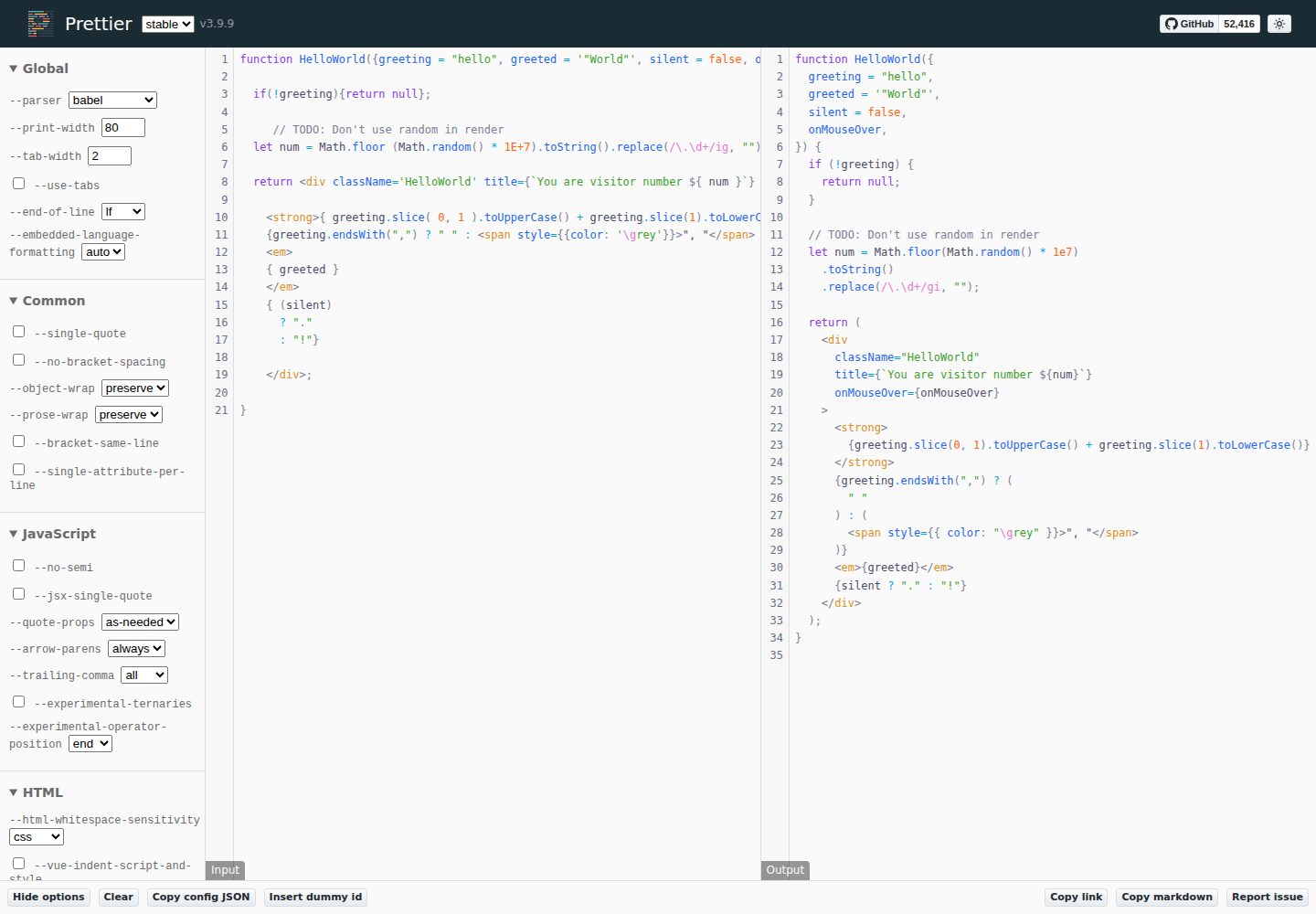
Task: Open the --end-of-line lf dropdown
Action: coord(123,211)
